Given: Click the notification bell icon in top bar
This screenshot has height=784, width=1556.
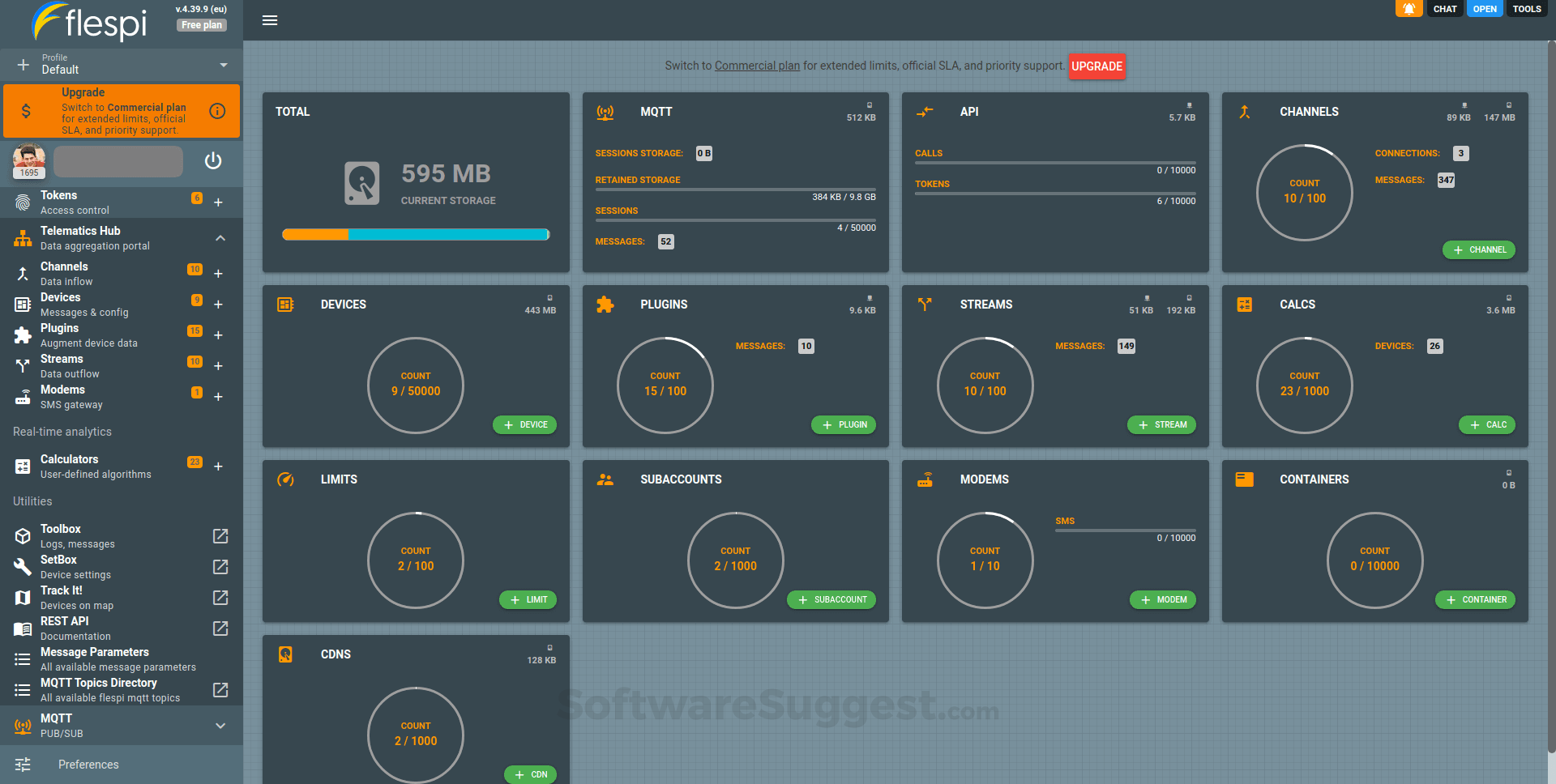Looking at the screenshot, I should (1409, 9).
